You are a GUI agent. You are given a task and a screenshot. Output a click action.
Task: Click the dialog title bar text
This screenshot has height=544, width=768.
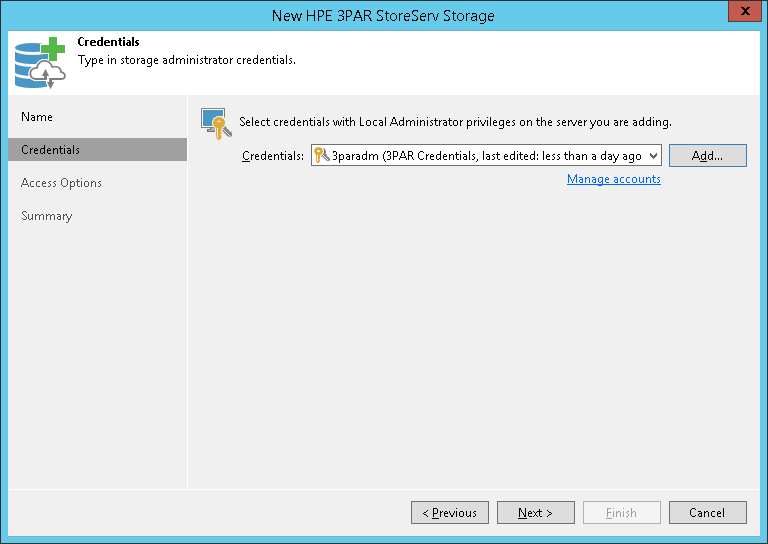tap(384, 15)
